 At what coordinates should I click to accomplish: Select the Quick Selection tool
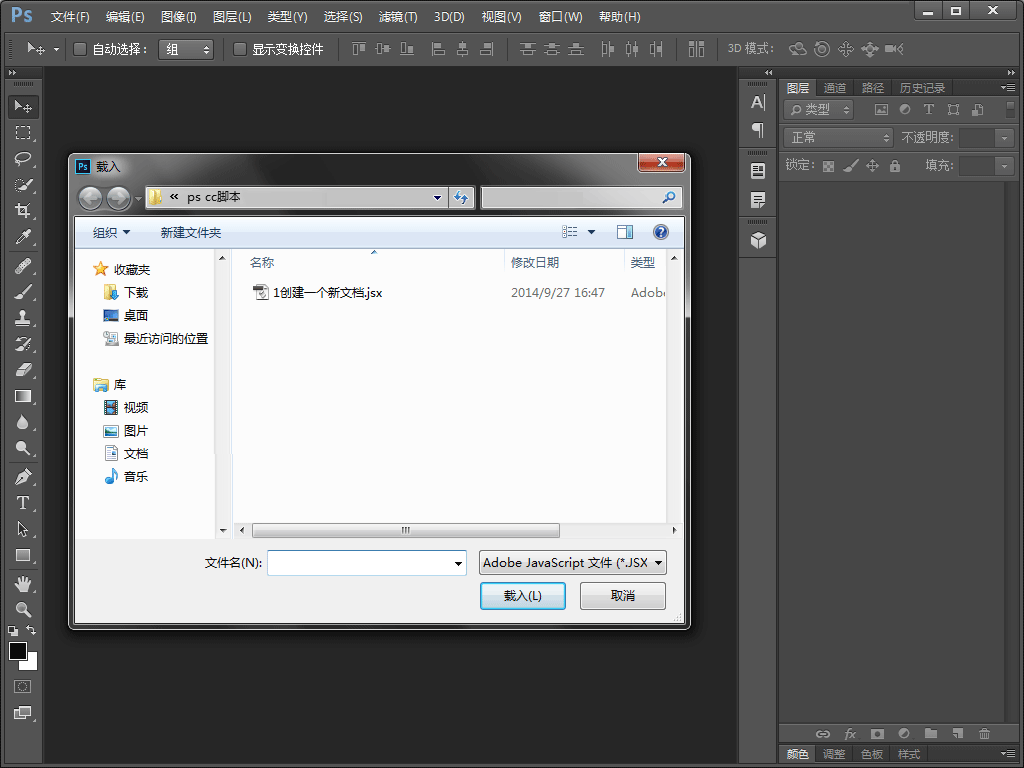point(23,185)
